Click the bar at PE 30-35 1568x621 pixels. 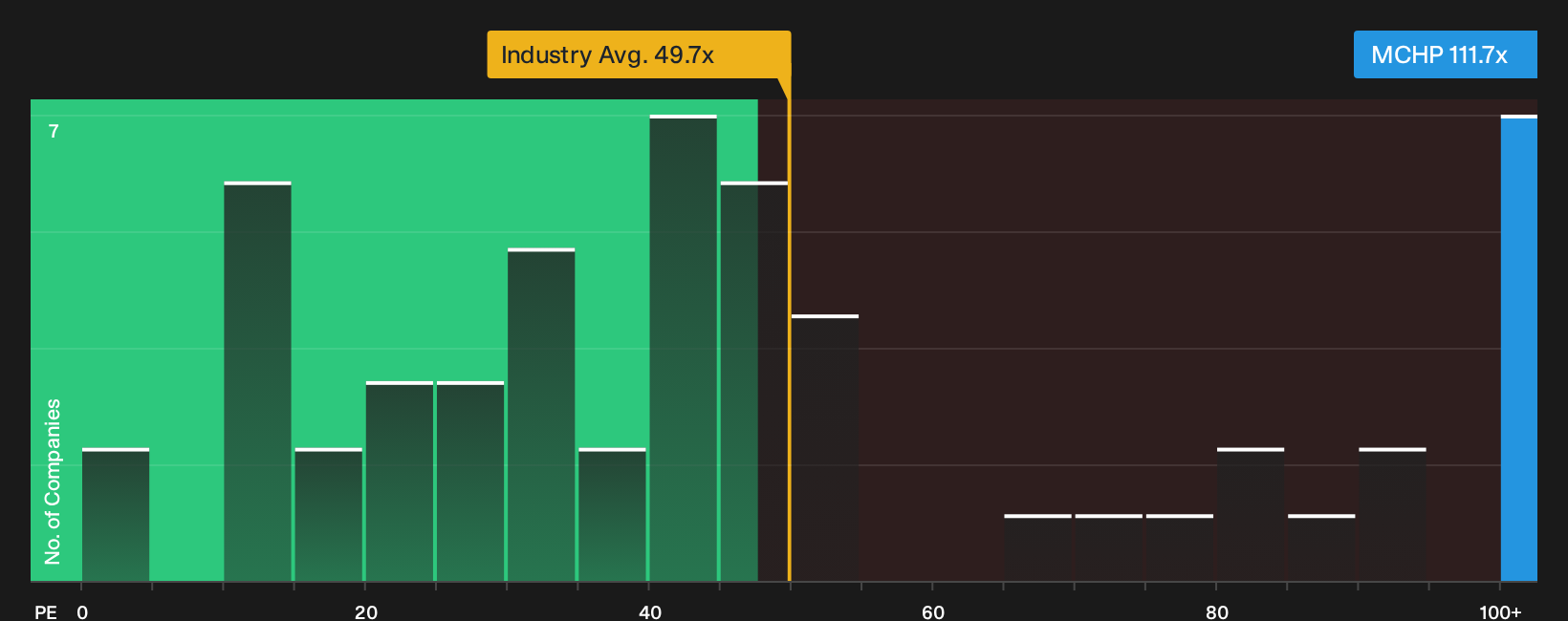point(541,415)
